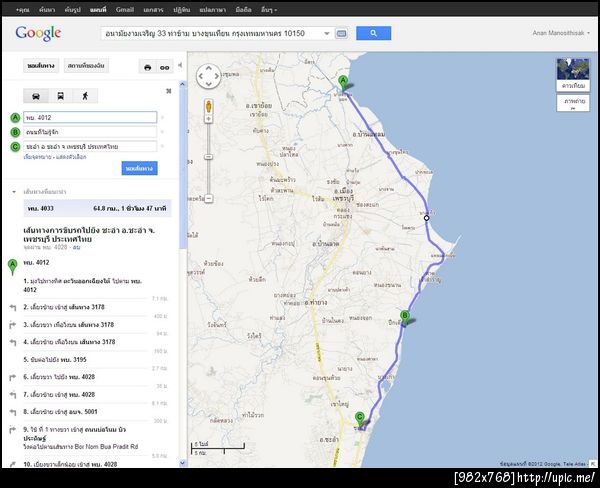Screen dimensions: 600x488
Task: Click step 3 turn right route 3178
Action: [68, 325]
